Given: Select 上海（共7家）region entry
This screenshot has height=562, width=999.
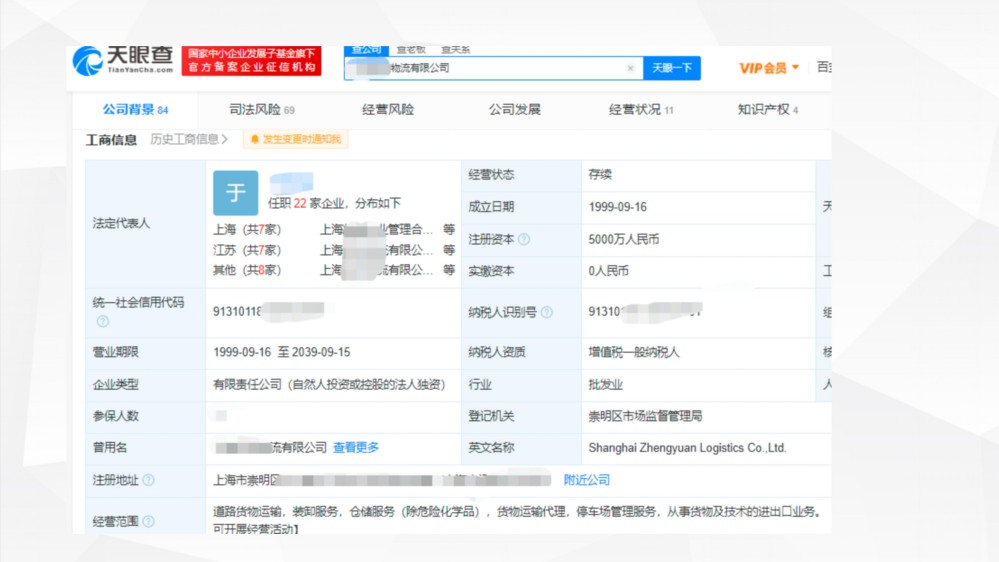Looking at the screenshot, I should pos(247,229).
